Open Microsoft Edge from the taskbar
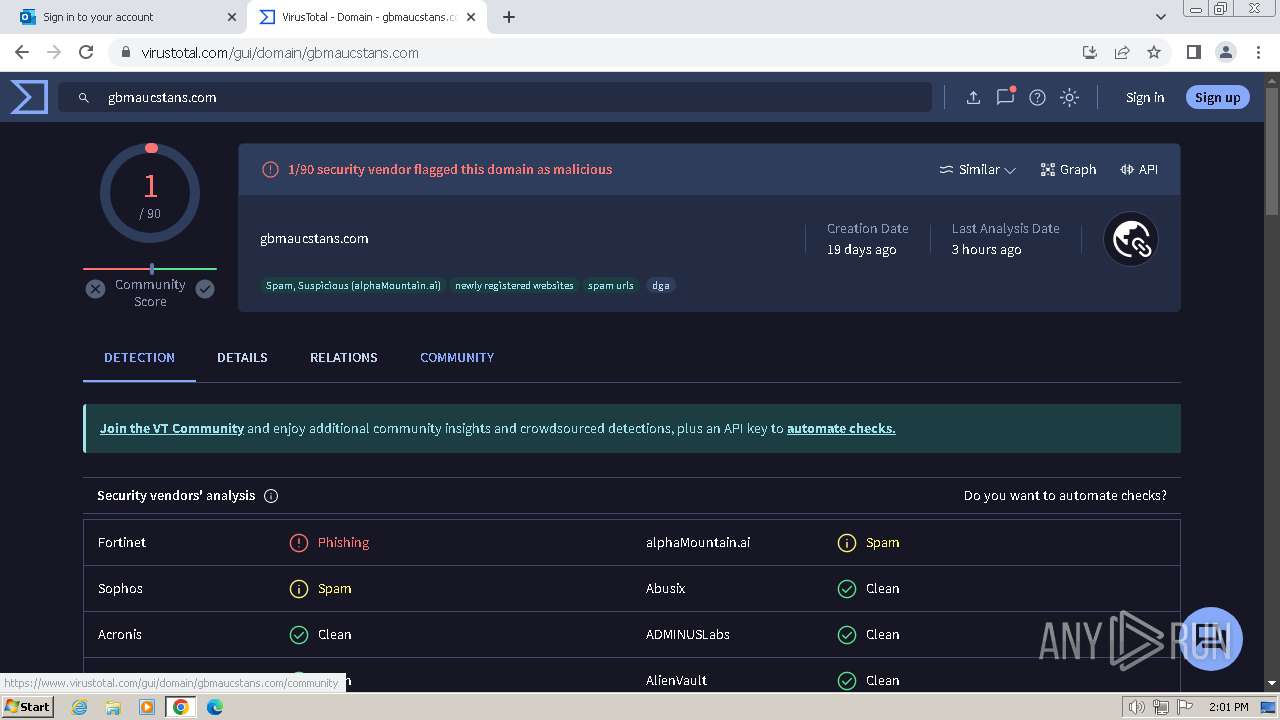Viewport: 1280px width, 720px height. point(214,707)
